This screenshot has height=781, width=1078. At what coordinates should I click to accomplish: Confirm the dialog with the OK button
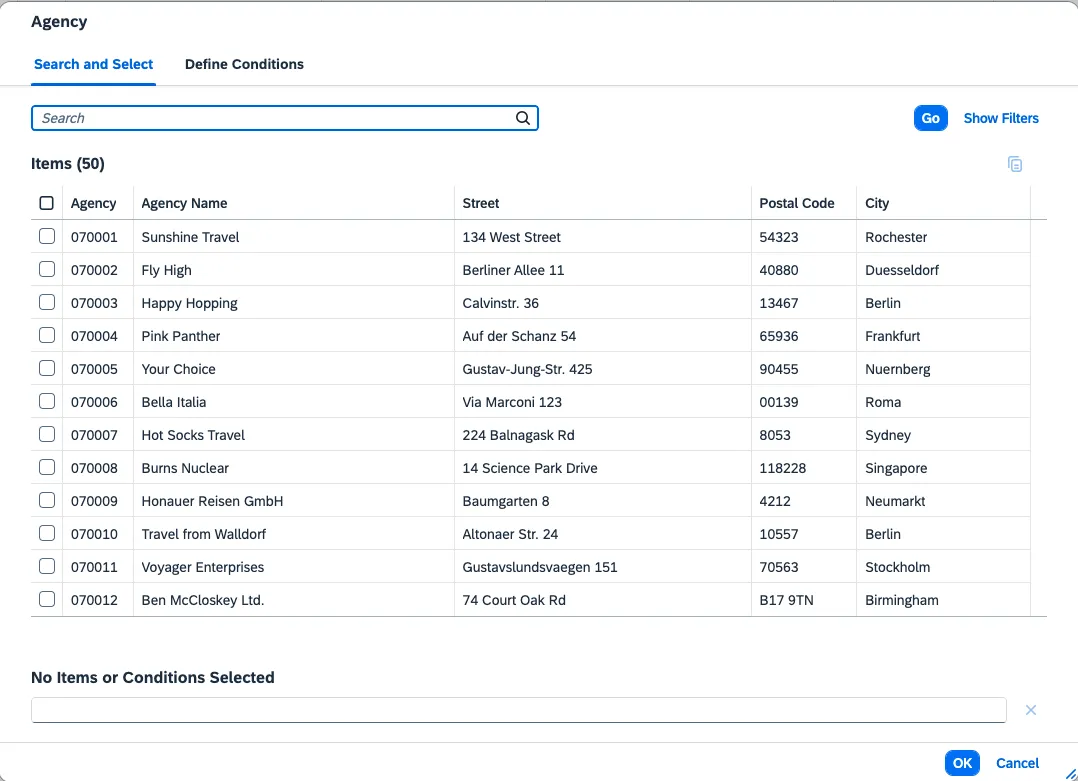click(961, 763)
